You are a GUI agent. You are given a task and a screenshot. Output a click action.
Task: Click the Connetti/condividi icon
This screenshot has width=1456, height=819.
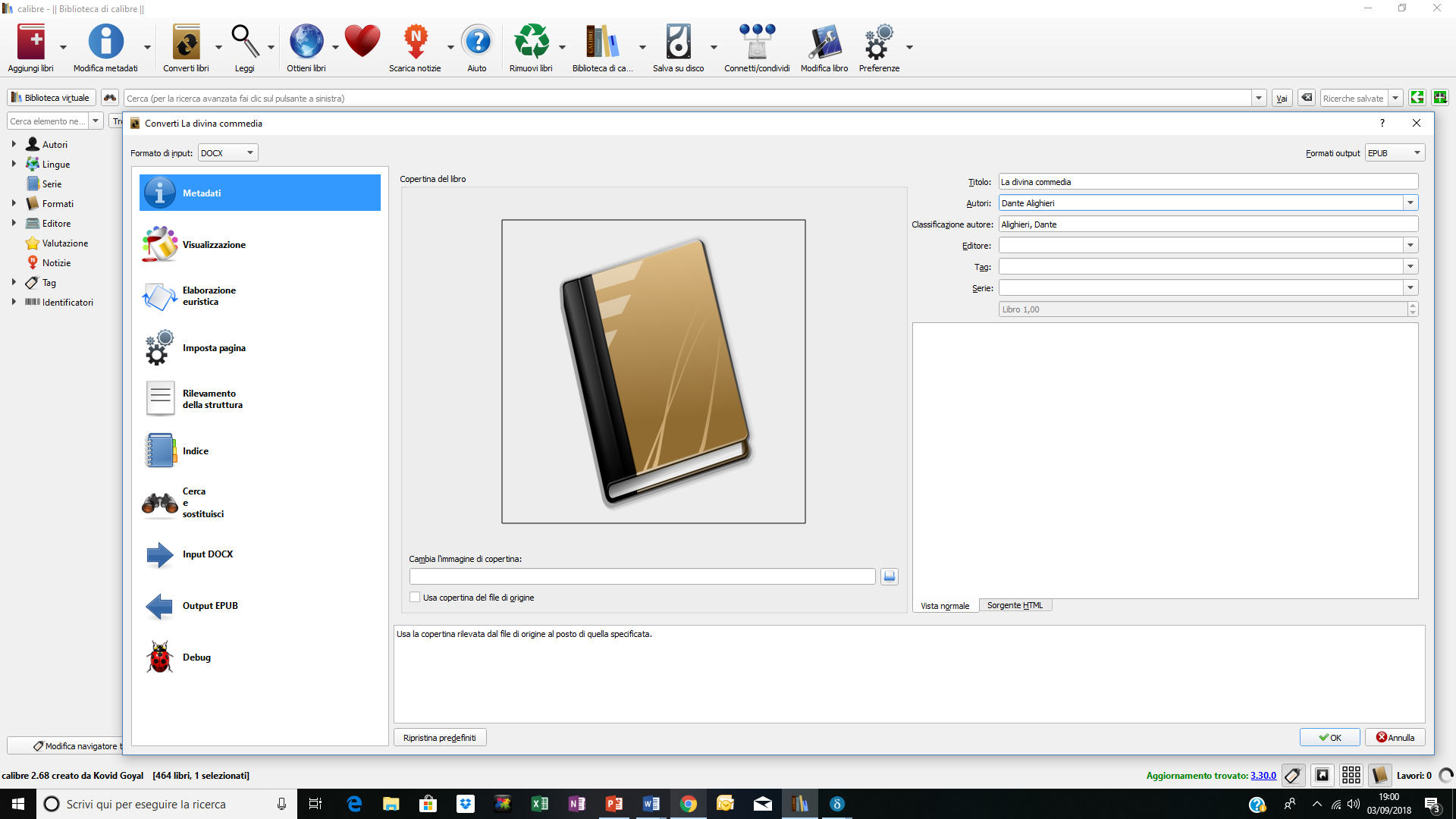tap(757, 42)
